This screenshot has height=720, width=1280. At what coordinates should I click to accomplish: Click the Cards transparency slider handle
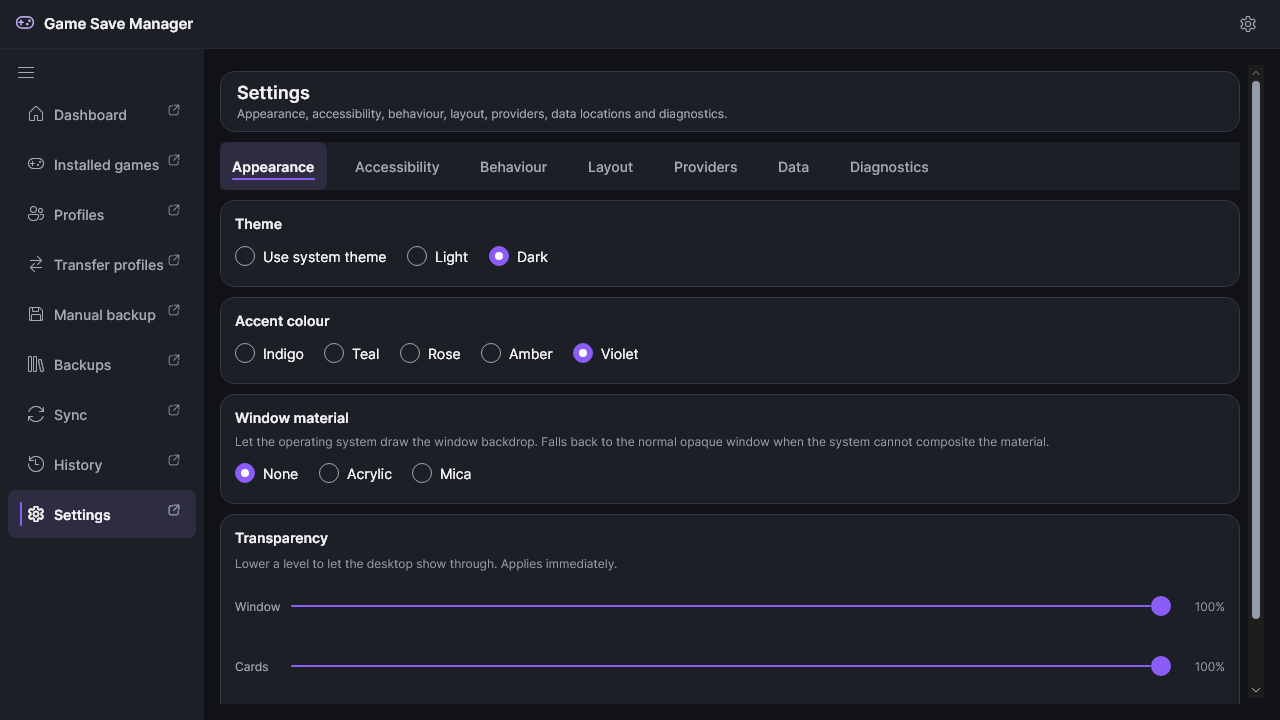1161,666
